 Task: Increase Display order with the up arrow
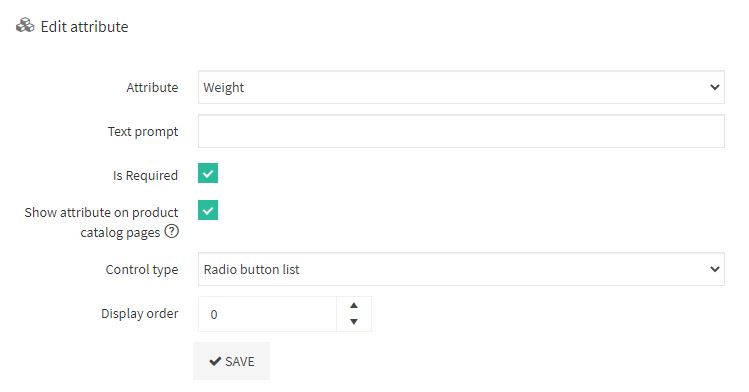point(353,306)
